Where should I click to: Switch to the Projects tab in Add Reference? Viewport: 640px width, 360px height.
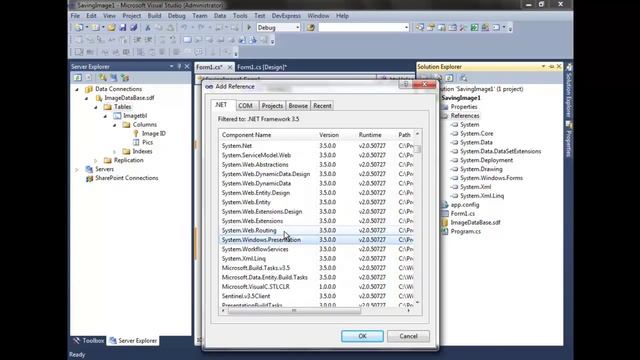[272, 106]
